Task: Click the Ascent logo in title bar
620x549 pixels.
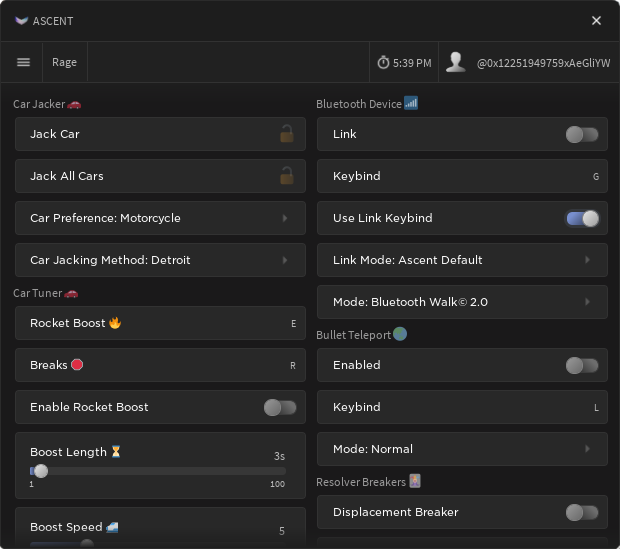Action: point(21,21)
